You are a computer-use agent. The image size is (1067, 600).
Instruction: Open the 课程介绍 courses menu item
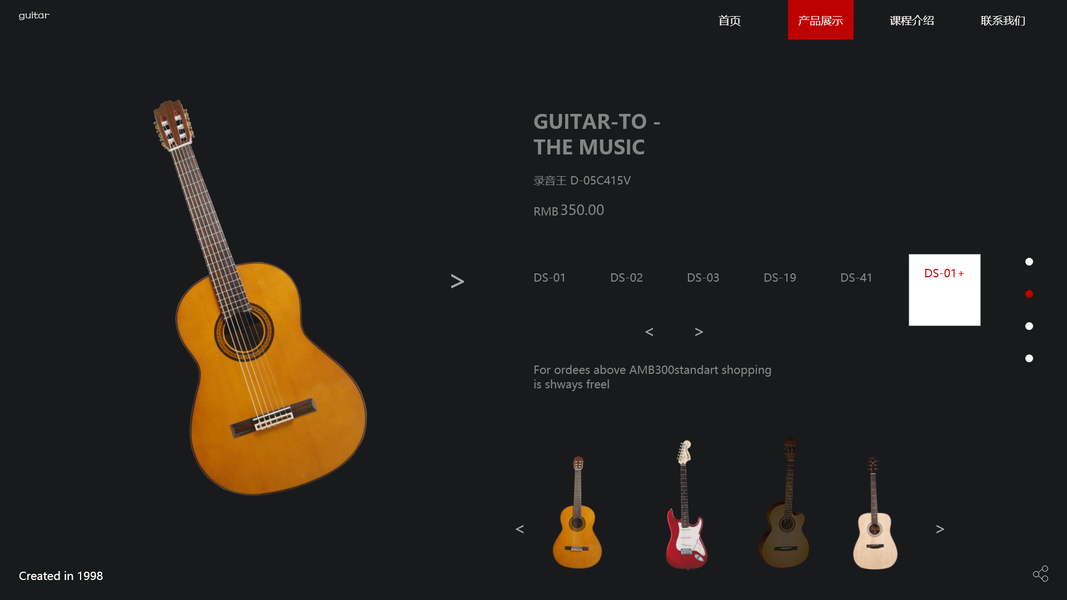coord(912,20)
